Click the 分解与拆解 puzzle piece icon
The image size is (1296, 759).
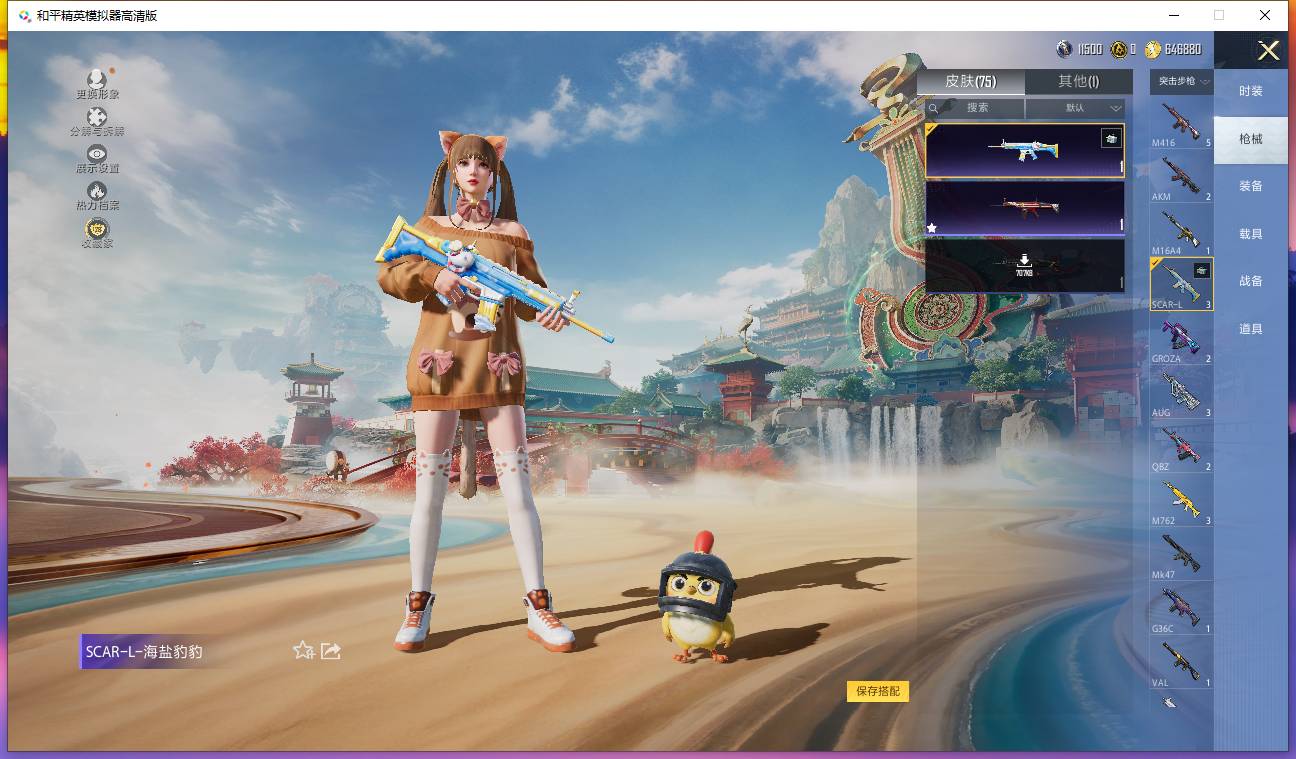[97, 118]
